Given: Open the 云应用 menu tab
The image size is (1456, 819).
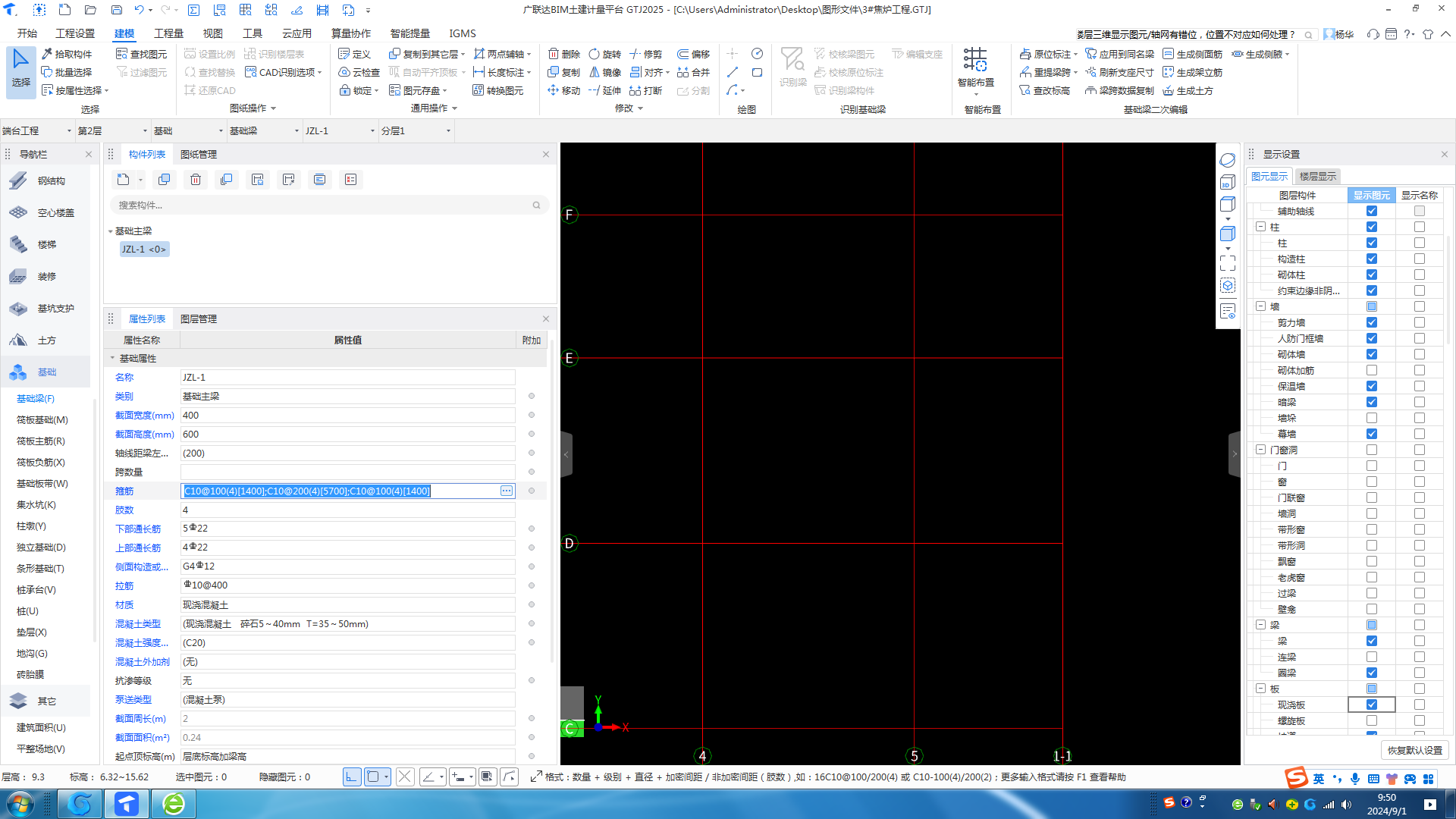Looking at the screenshot, I should point(297,33).
